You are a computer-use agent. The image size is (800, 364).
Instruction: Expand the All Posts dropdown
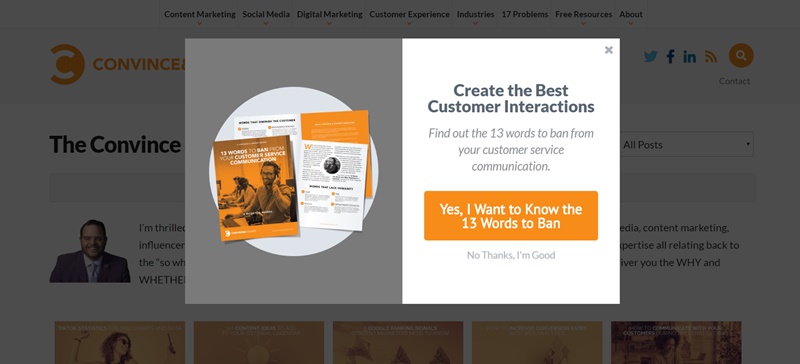(687, 144)
